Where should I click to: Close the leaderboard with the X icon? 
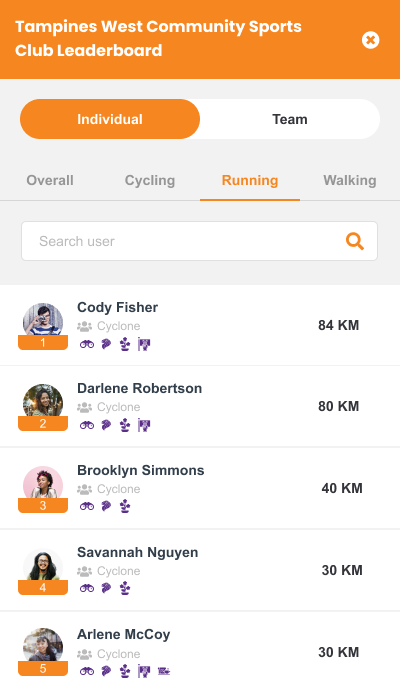tap(370, 40)
